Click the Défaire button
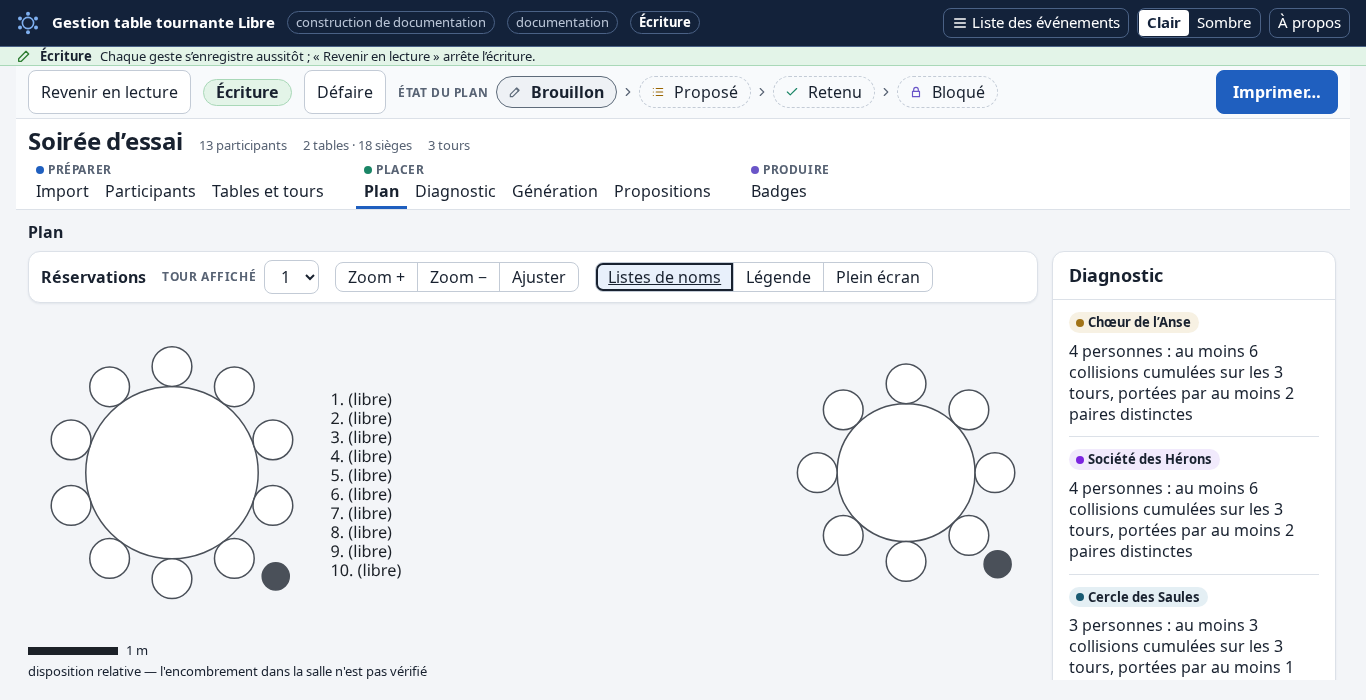 coord(345,92)
